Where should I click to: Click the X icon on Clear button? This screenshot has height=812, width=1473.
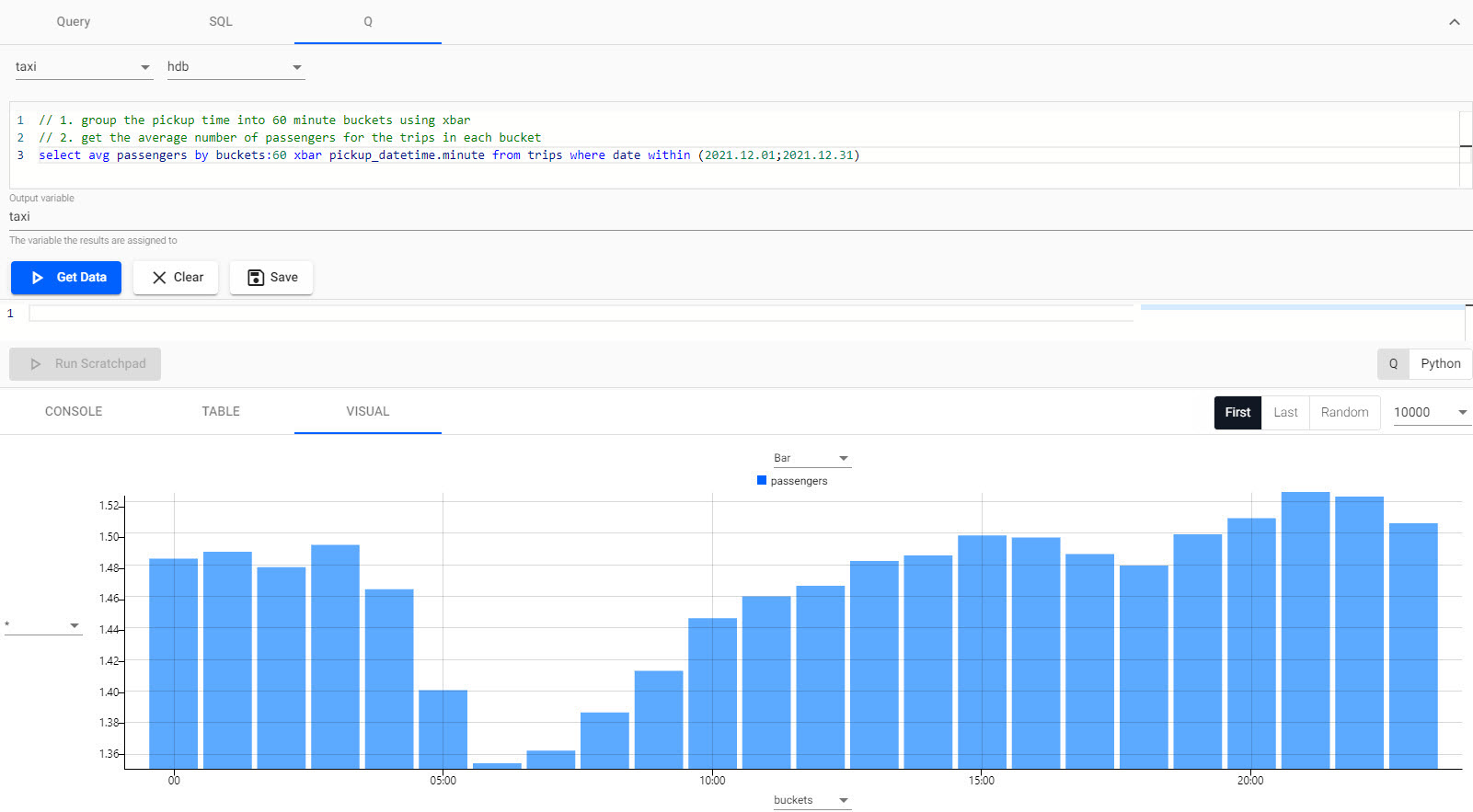coord(159,278)
